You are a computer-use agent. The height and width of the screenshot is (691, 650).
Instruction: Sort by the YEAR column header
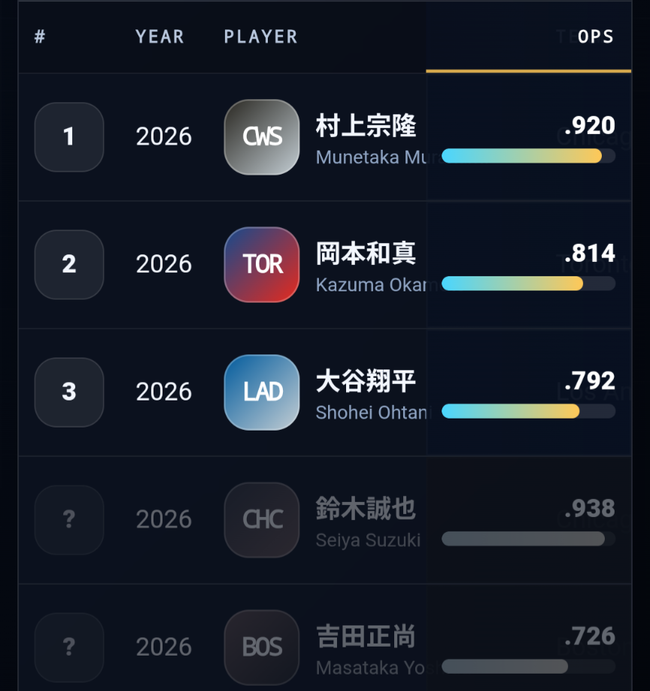coord(160,37)
